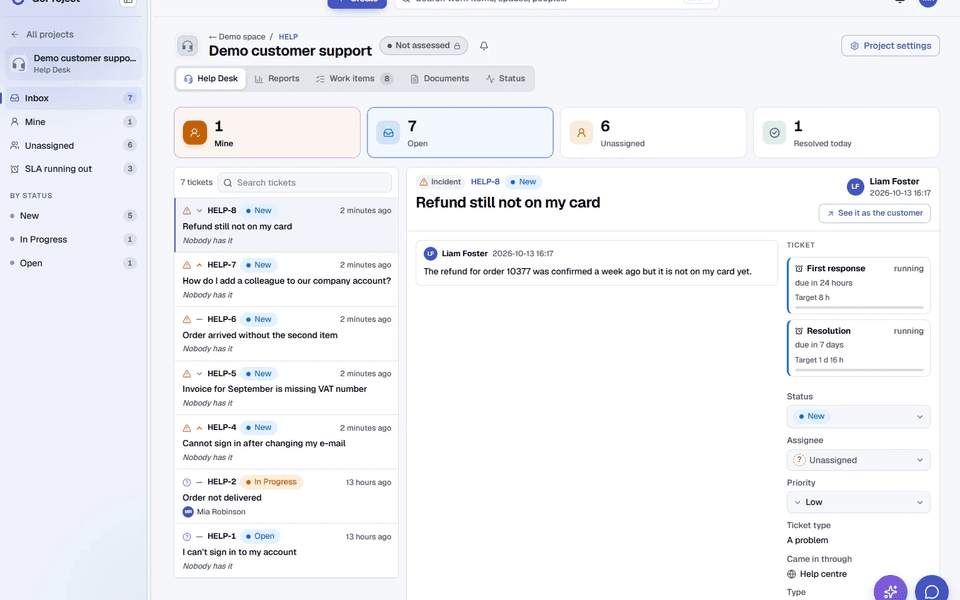Viewport: 960px width, 600px height.
Task: Filter by In Progress status in sidebar
Action: 73,239
